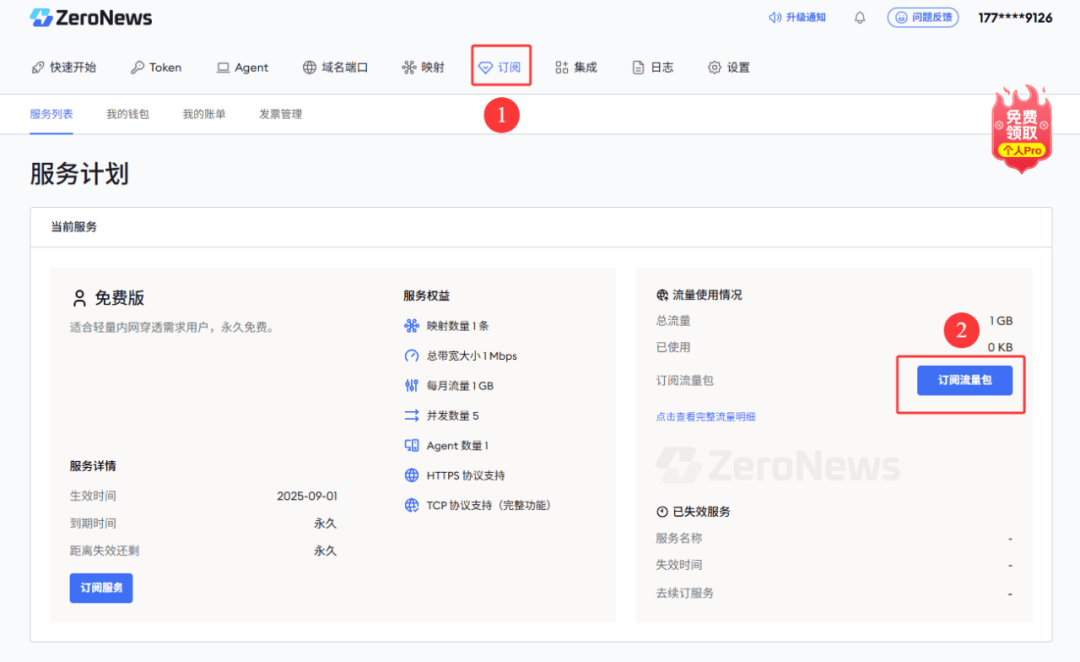The width and height of the screenshot is (1080, 662).
Task: Click the 适合轻量内网穿透需求用户 description text
Action: pos(173,327)
